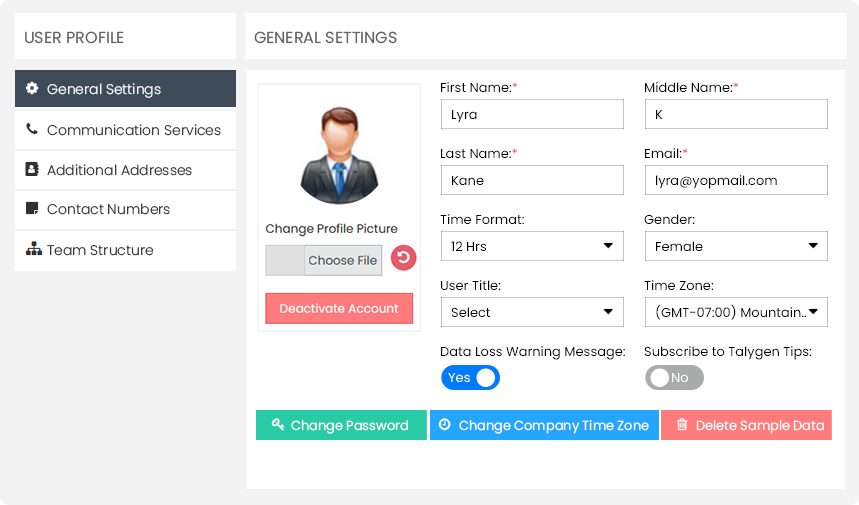
Task: Click the address book icon for Additional Addresses
Action: pos(32,170)
